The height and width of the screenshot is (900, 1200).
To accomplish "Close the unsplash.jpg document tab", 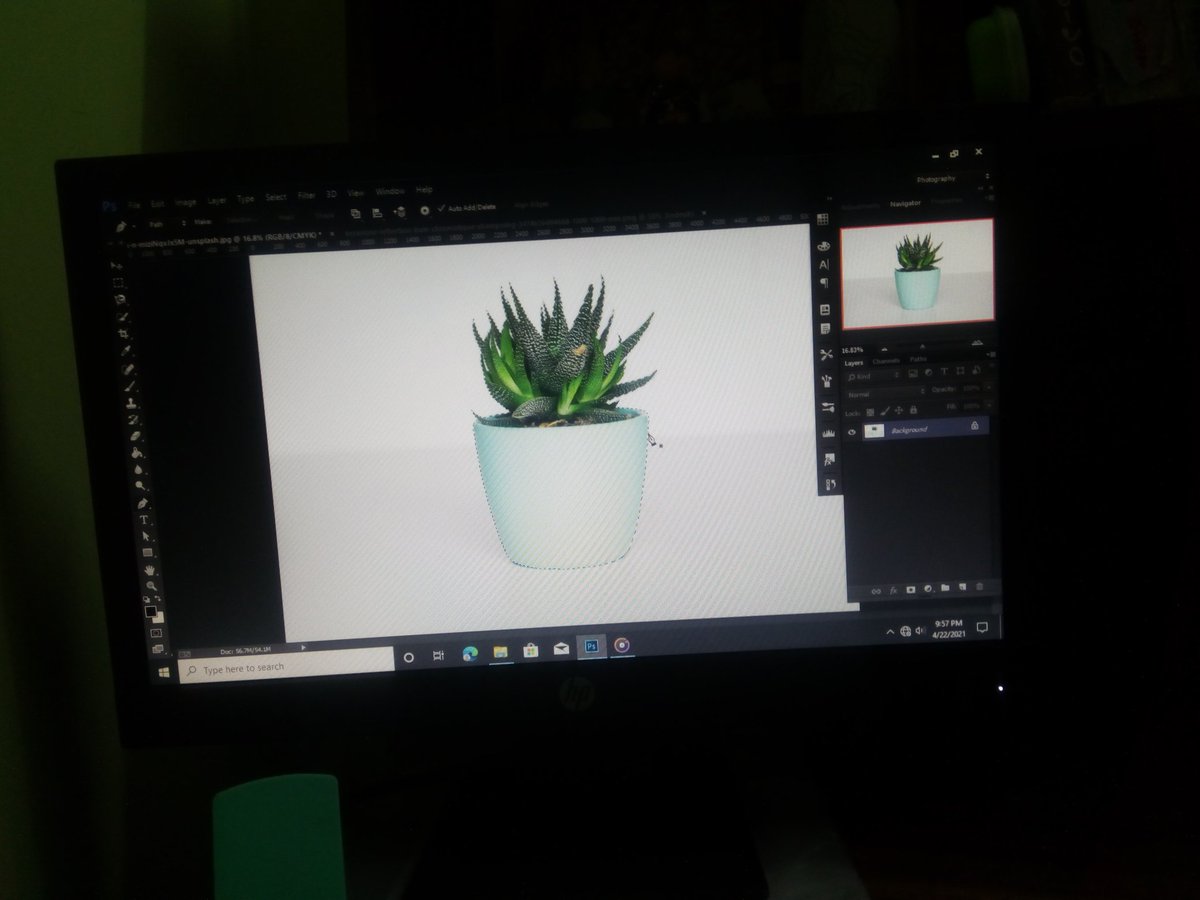I will pos(332,233).
